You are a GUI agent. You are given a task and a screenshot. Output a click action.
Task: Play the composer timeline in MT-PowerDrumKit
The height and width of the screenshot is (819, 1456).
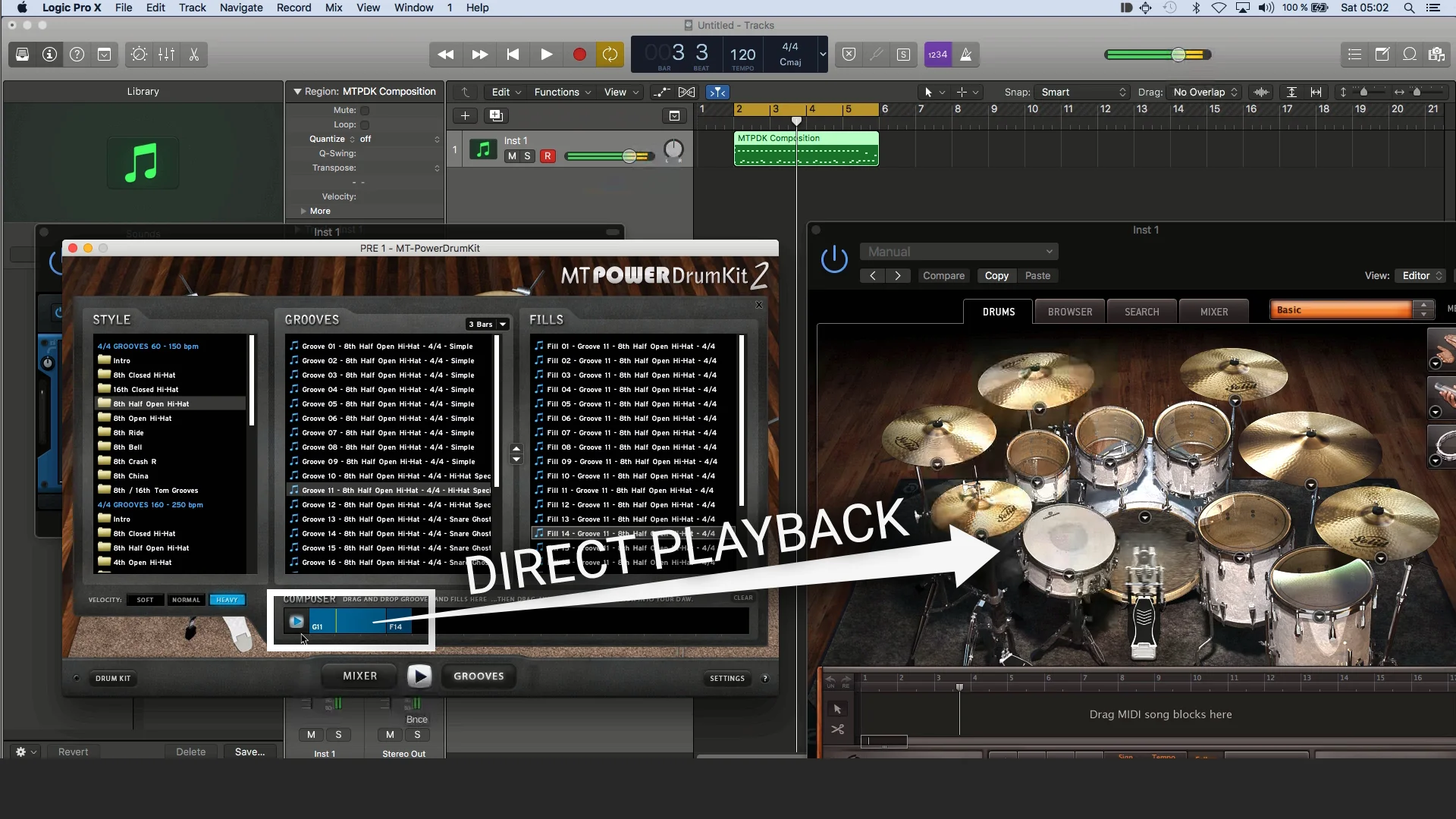pos(297,622)
